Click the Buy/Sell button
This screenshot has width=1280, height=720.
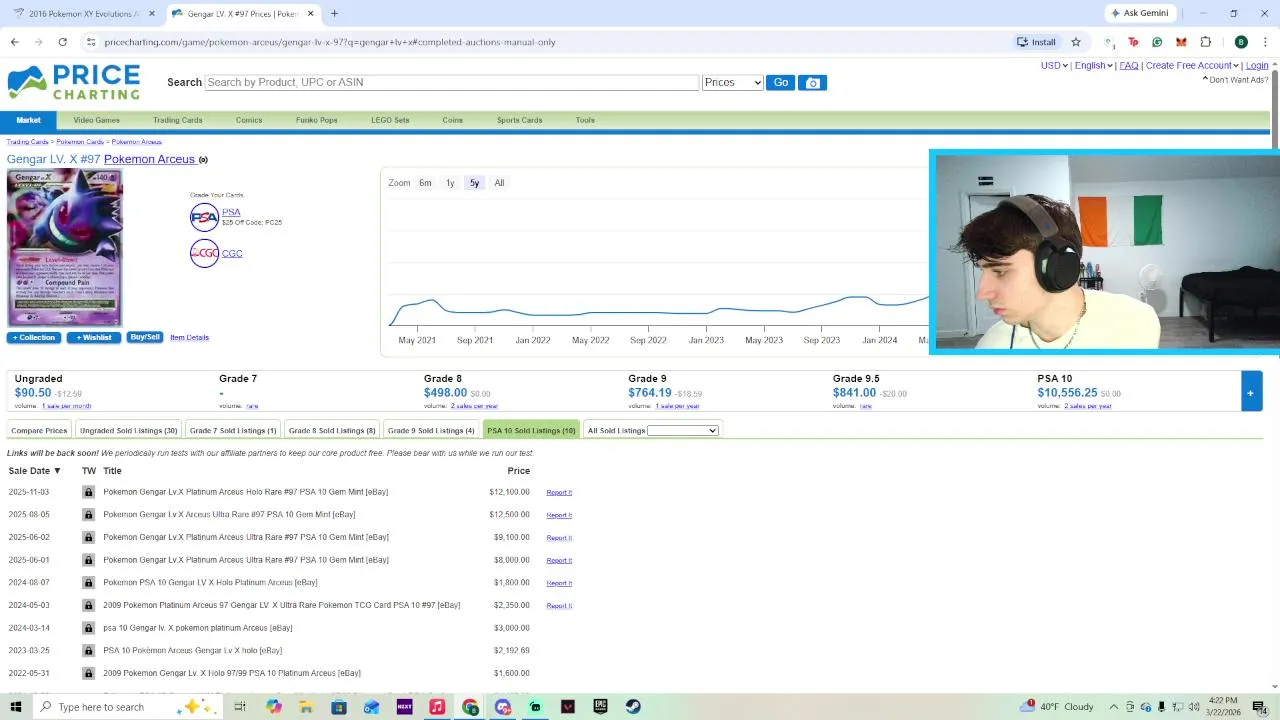(145, 337)
